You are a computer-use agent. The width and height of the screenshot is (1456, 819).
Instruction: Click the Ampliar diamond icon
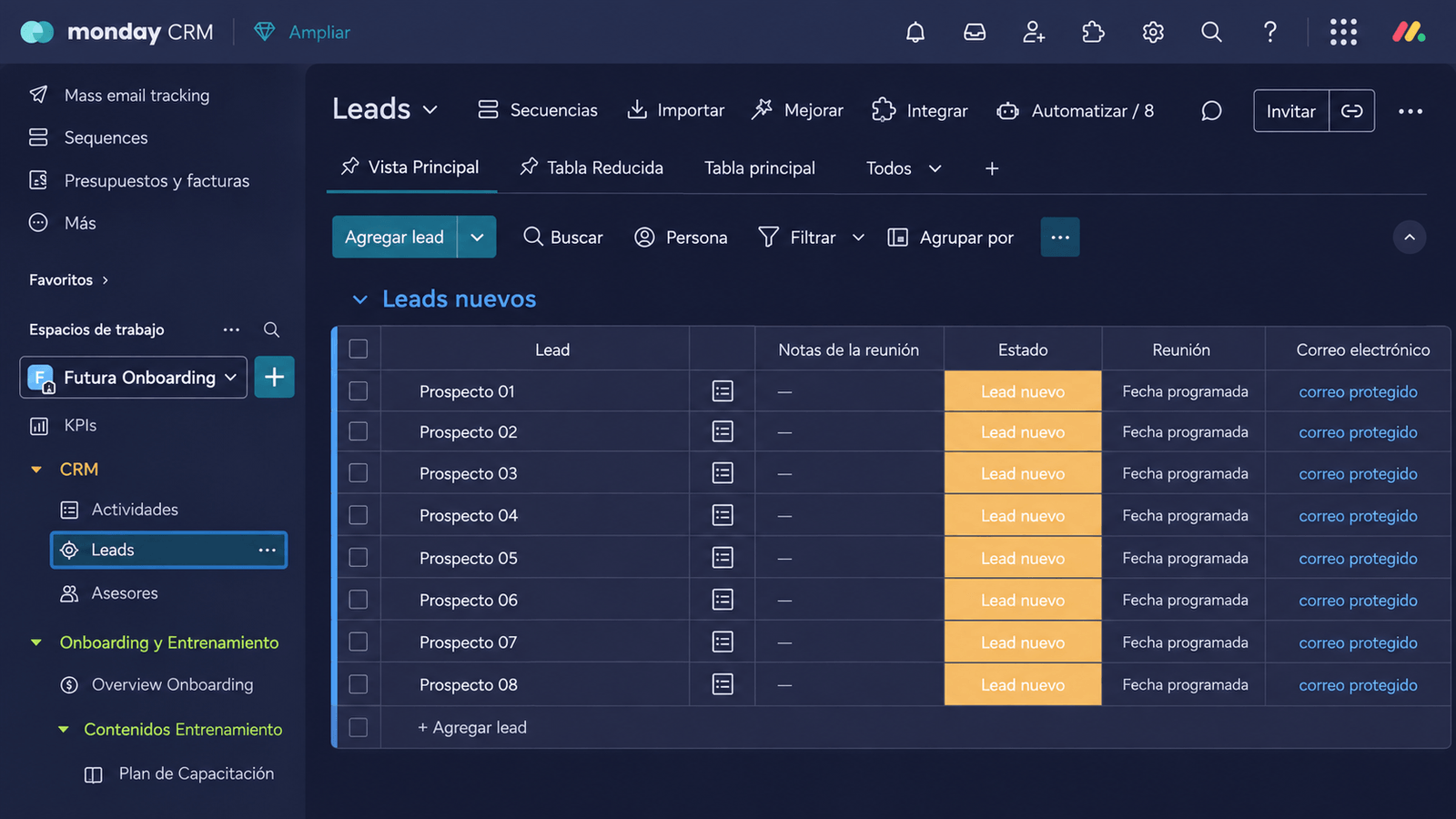[264, 32]
